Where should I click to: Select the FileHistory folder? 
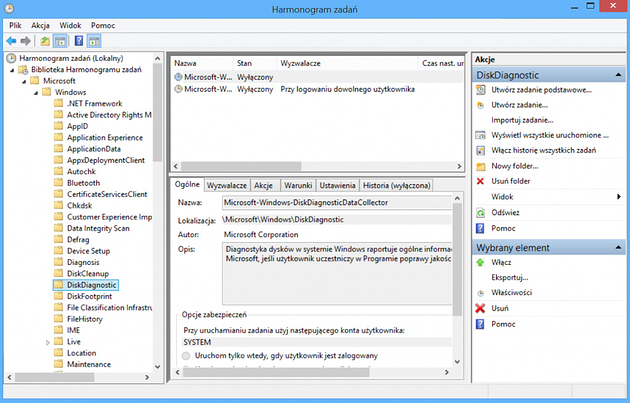point(84,319)
